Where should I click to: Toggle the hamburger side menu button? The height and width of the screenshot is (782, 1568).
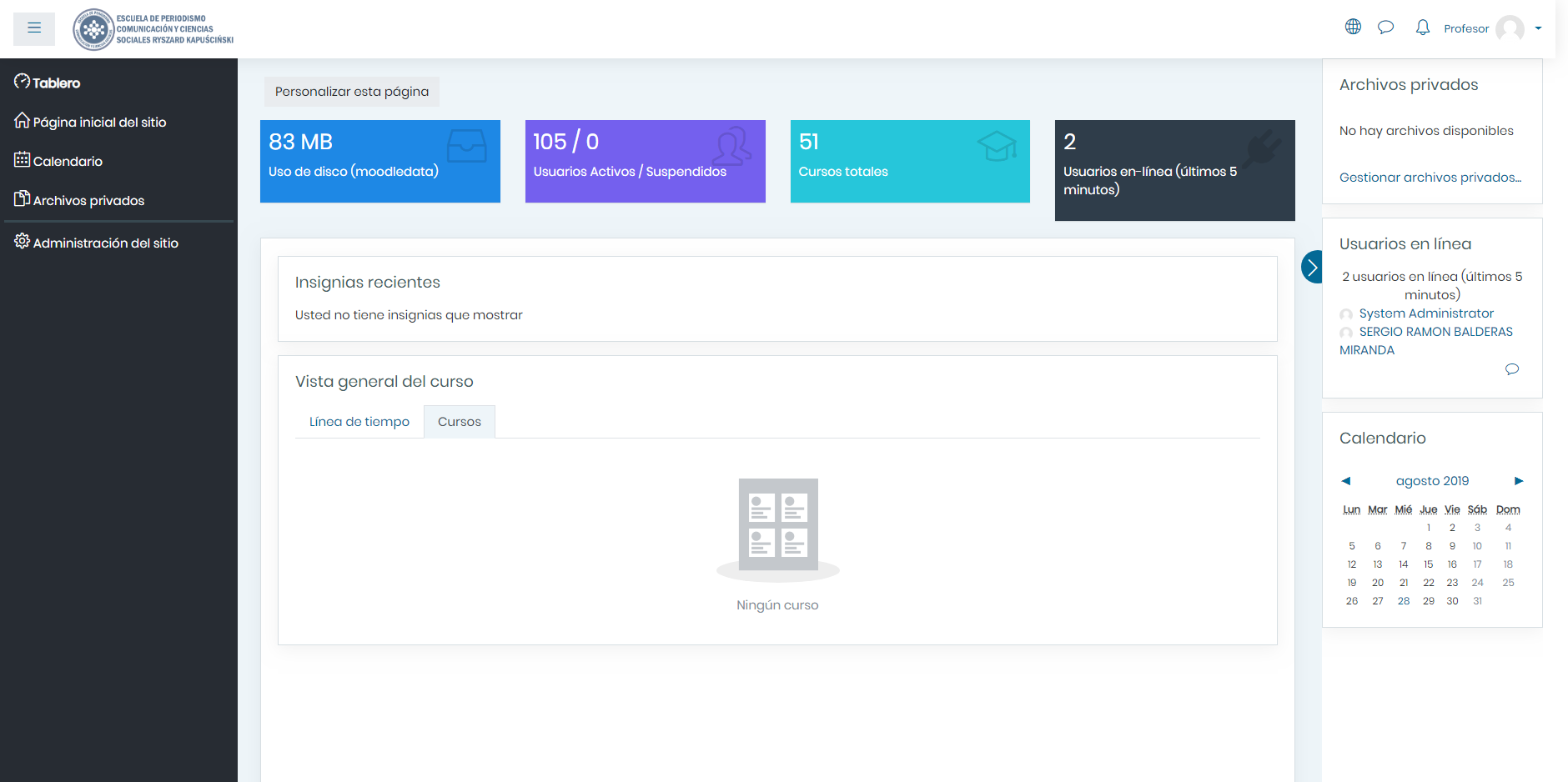point(34,28)
